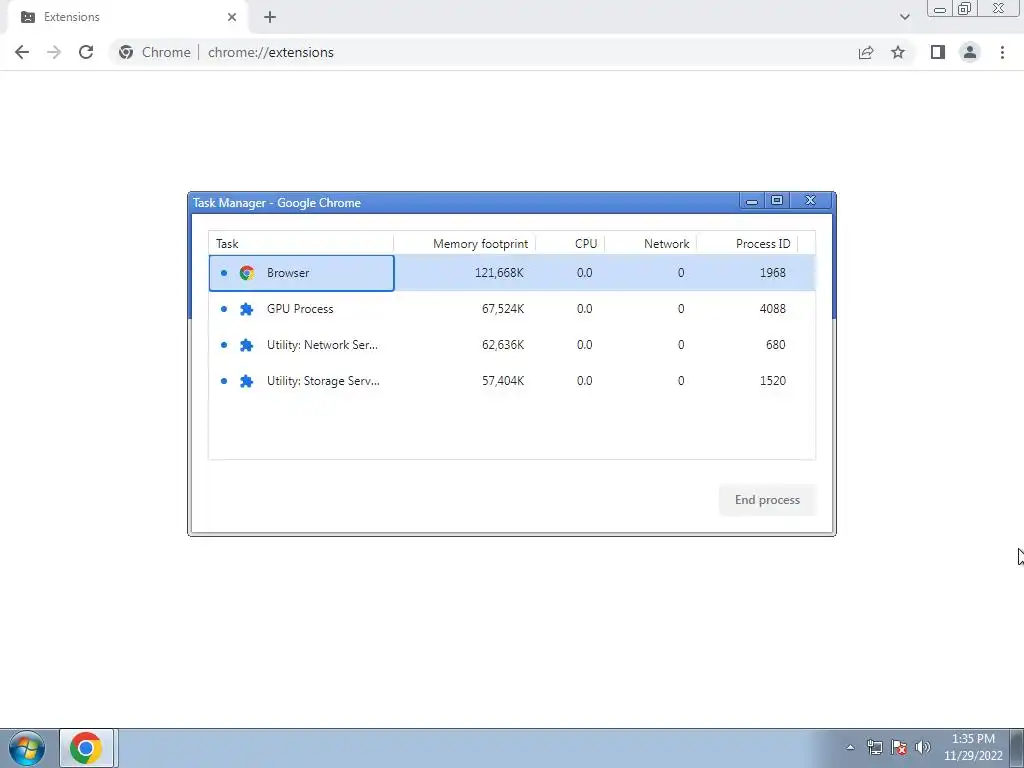The width and height of the screenshot is (1024, 768).
Task: Click the 62,636K memory value
Action: click(x=503, y=345)
